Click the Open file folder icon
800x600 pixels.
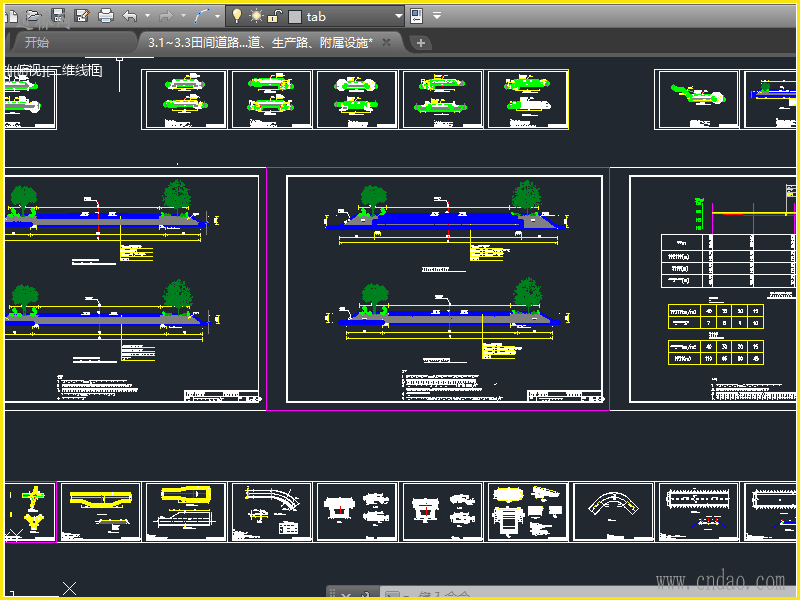point(32,16)
